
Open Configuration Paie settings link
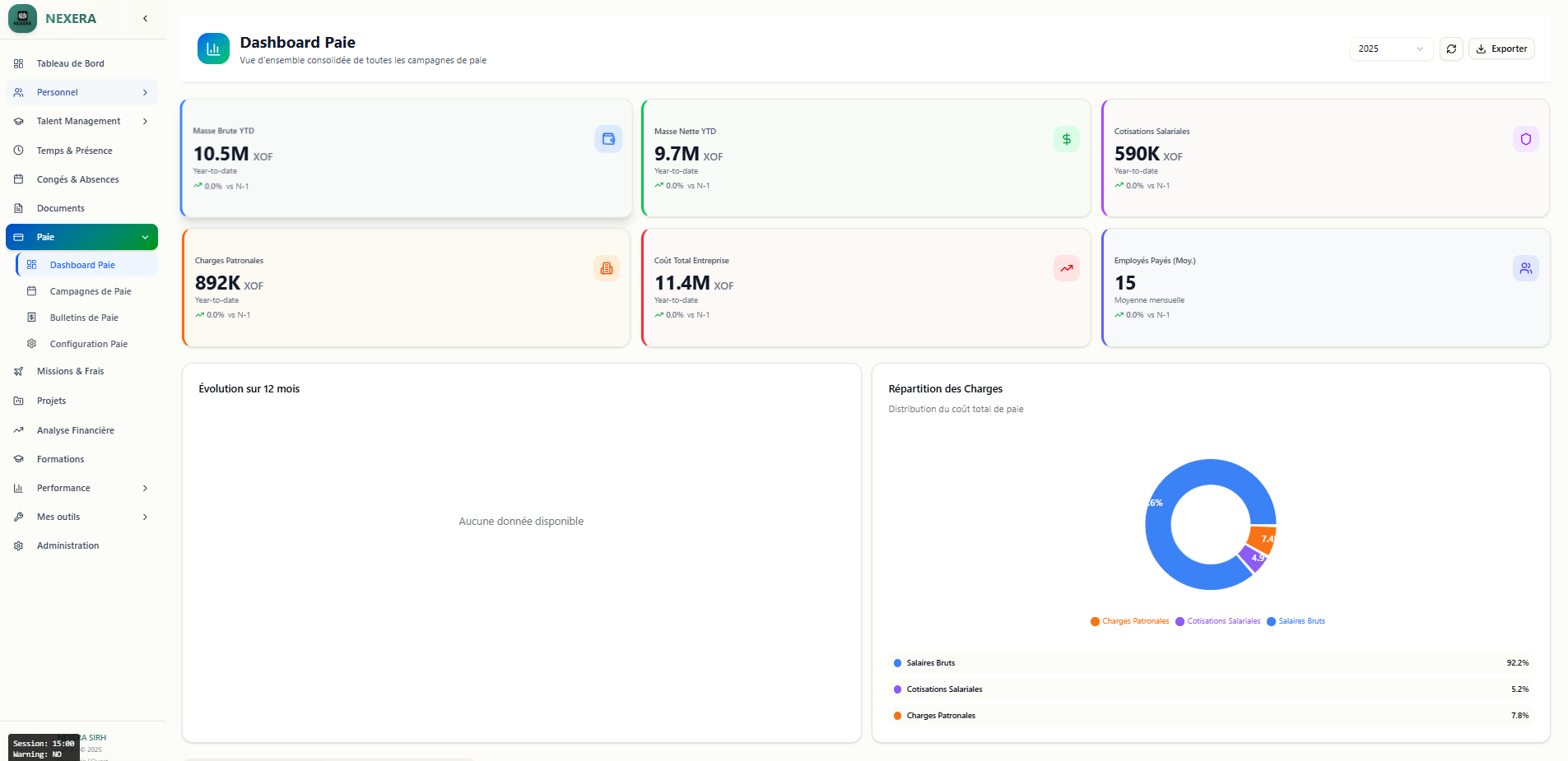89,344
